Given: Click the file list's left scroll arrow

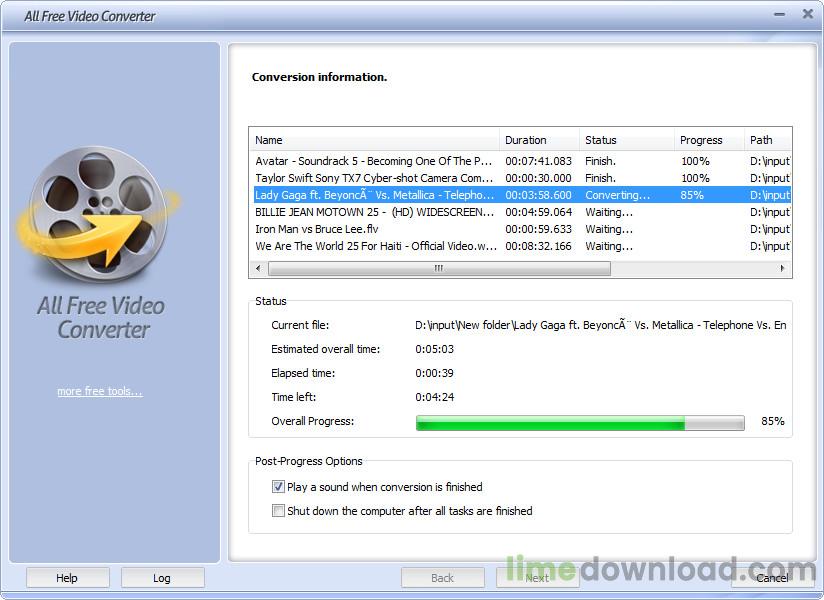Looking at the screenshot, I should click(x=259, y=269).
